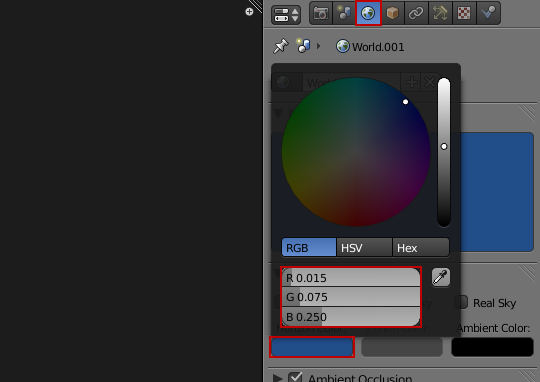Open the Scene properties tab

tap(344, 13)
